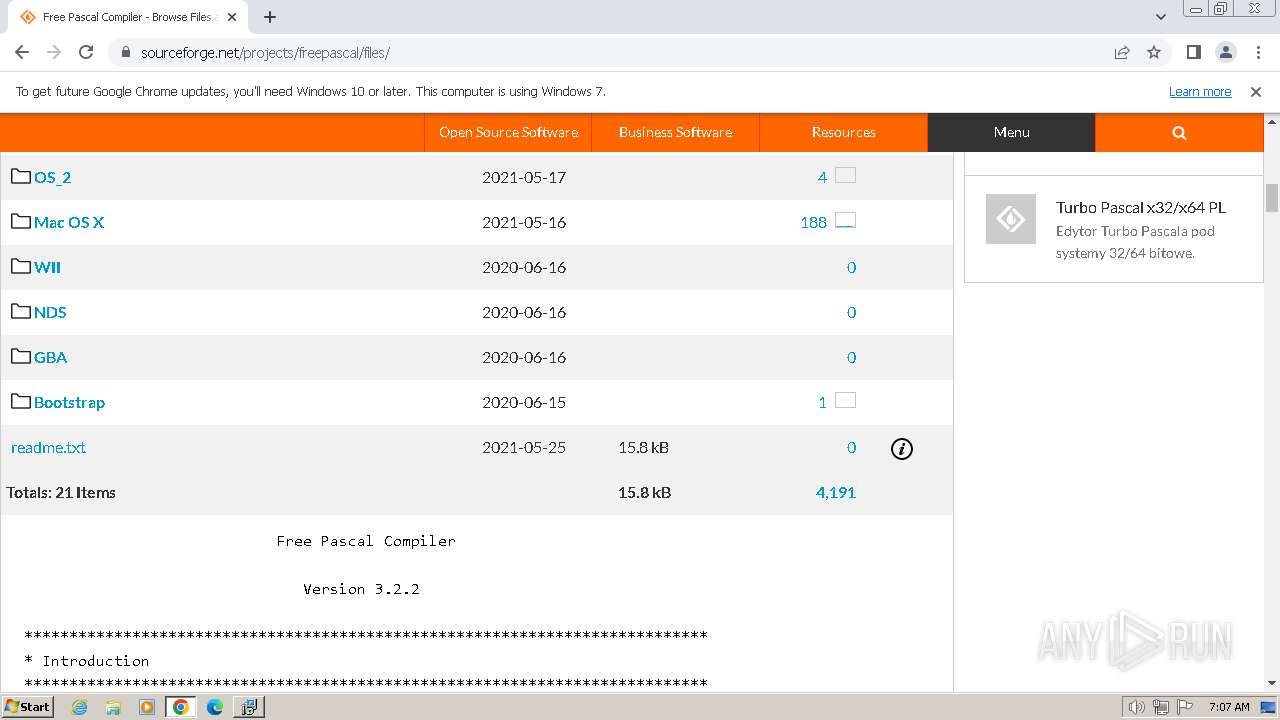This screenshot has height=720, width=1280.
Task: Open the WII folder link
Action: [47, 267]
